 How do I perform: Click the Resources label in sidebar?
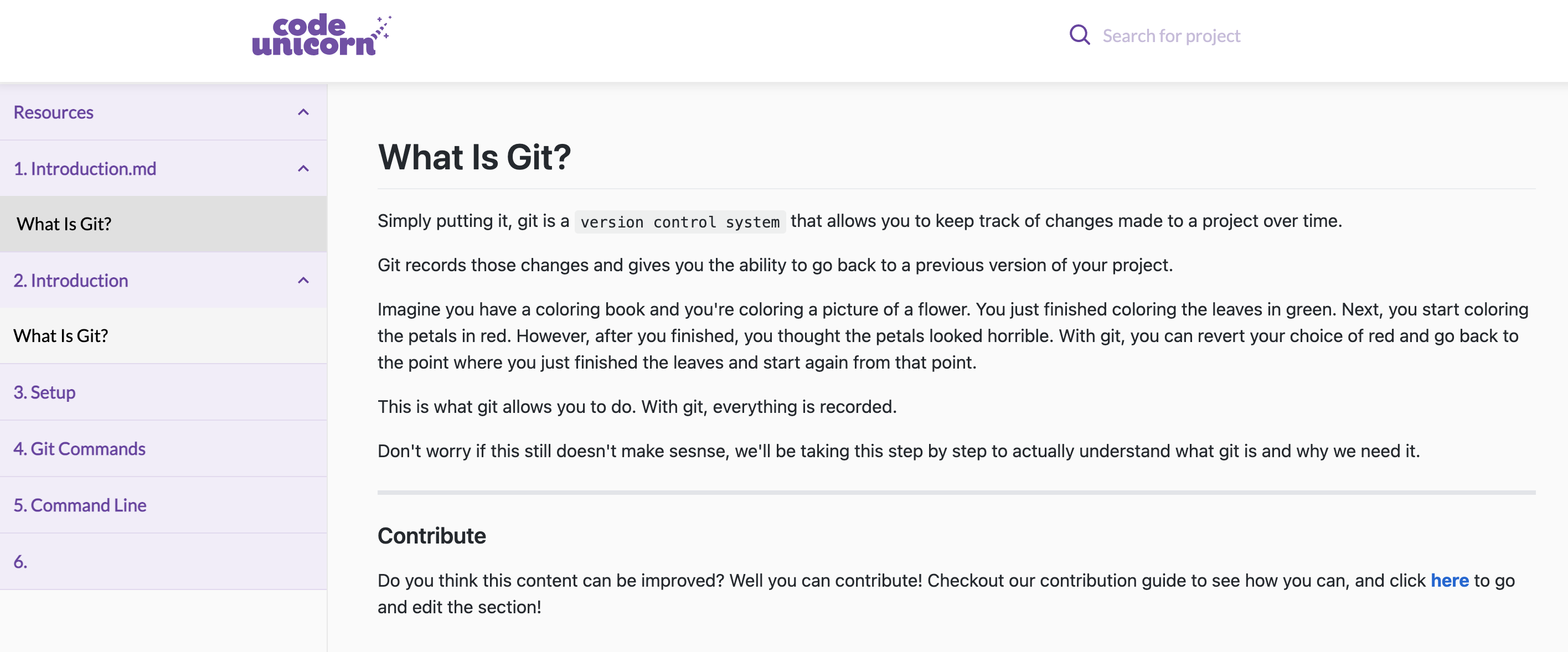click(54, 112)
